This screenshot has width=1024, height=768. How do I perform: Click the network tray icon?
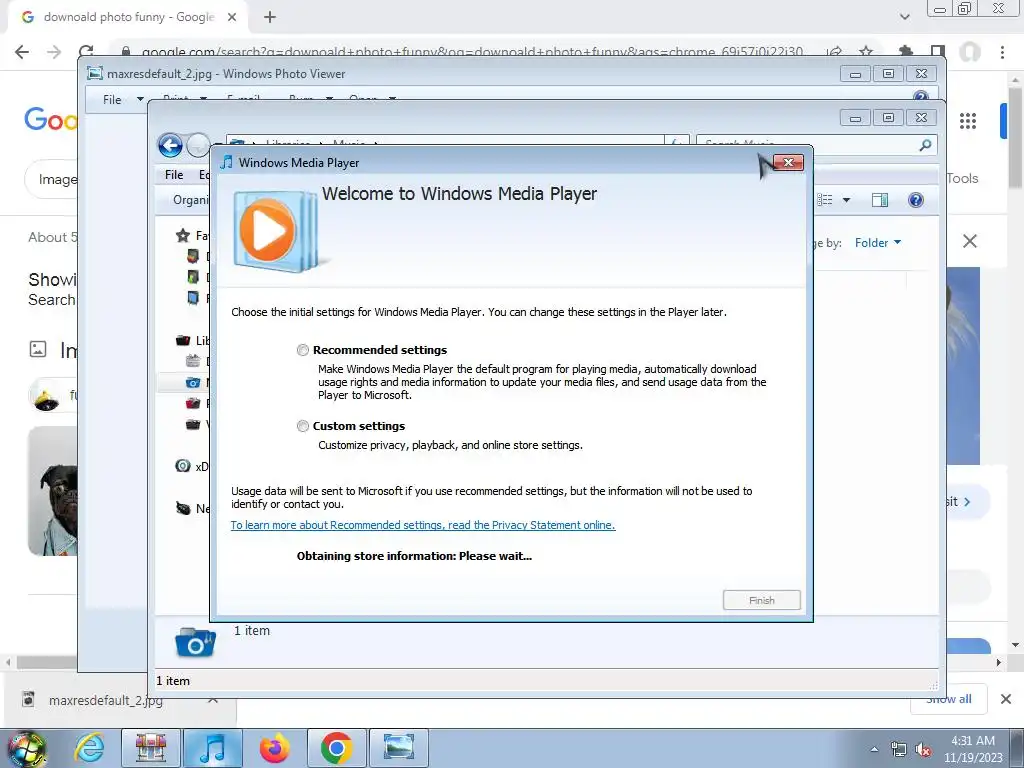[899, 749]
